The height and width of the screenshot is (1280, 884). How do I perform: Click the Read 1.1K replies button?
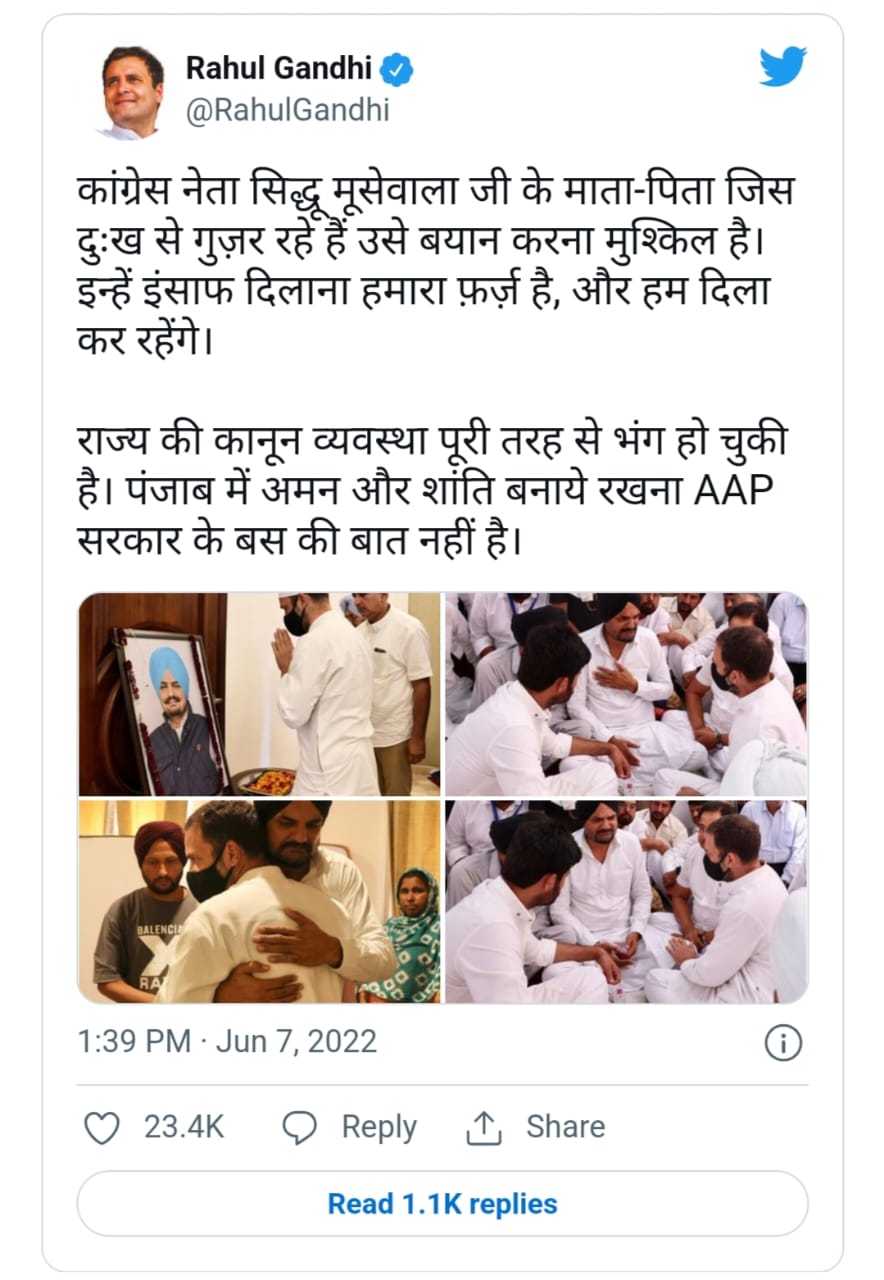442,1203
